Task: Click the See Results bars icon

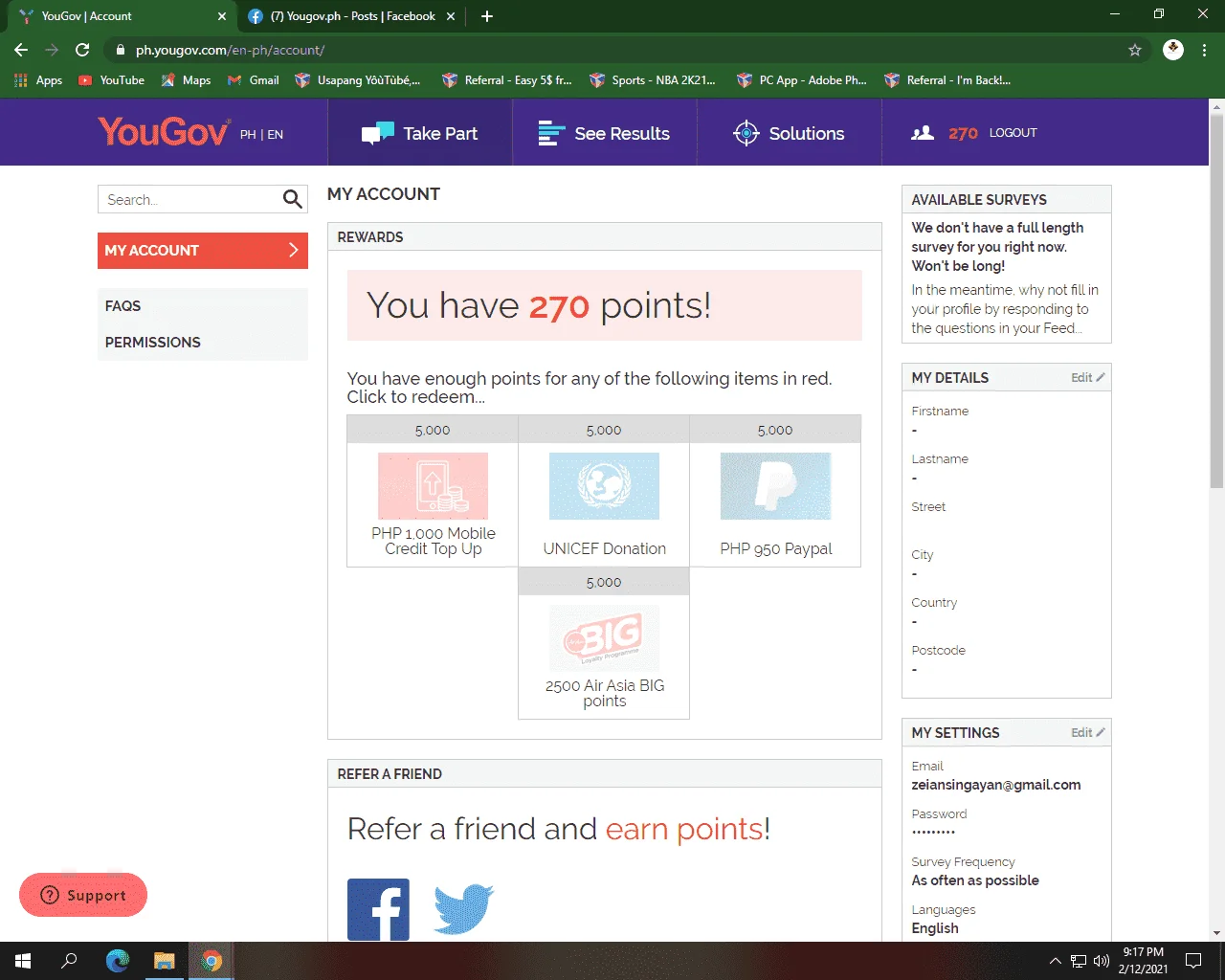Action: click(551, 133)
